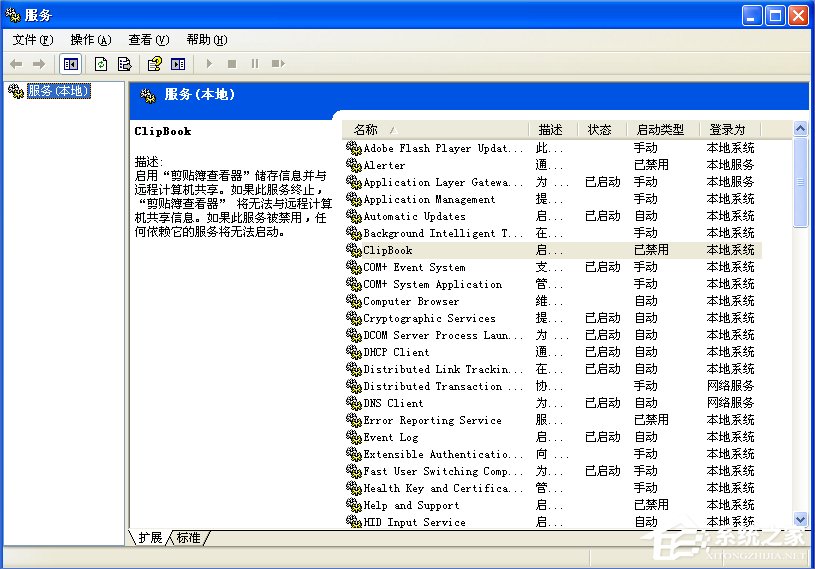
Task: Select COM+ System Application service
Action: pyautogui.click(x=432, y=284)
